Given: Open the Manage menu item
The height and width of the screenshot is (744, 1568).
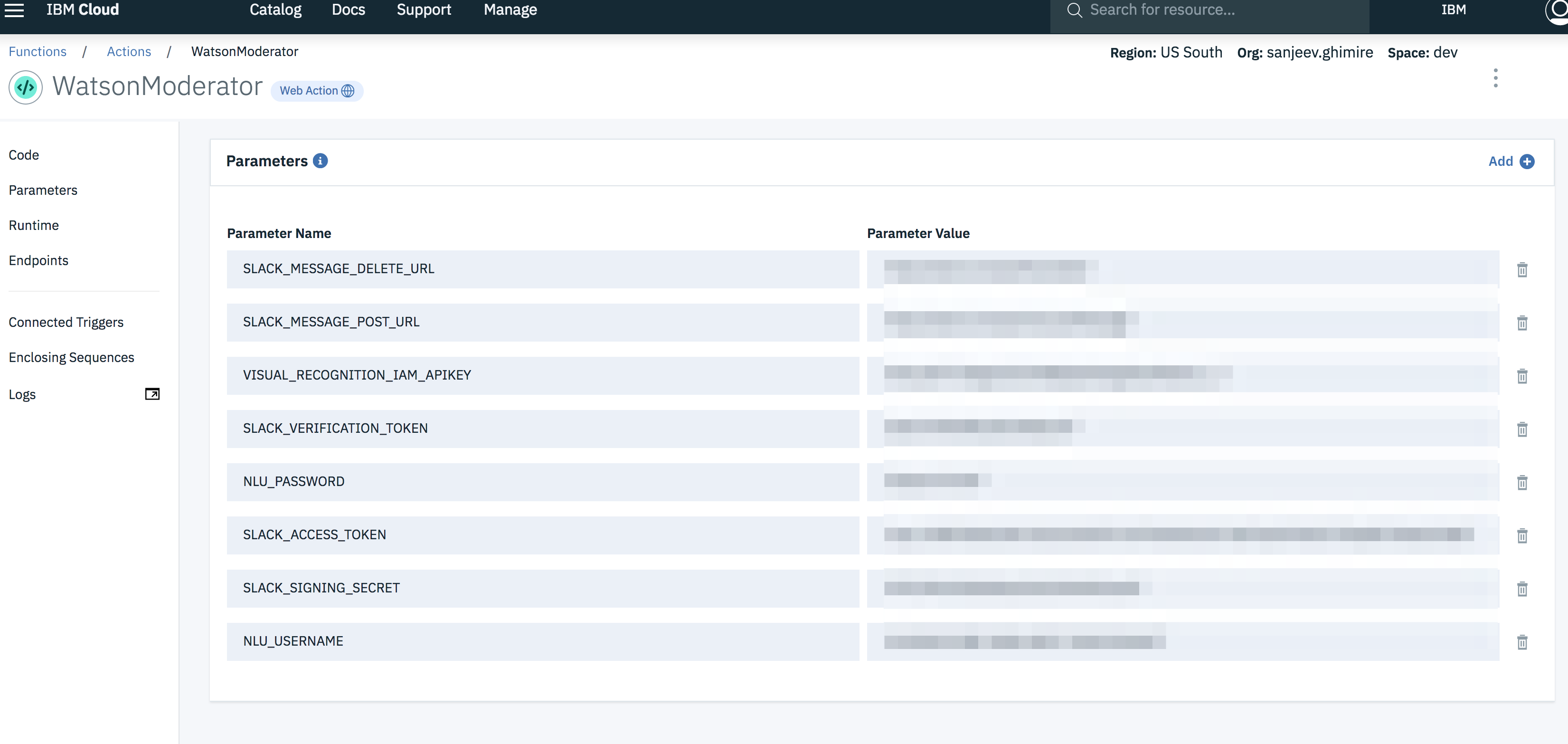Looking at the screenshot, I should point(510,10).
